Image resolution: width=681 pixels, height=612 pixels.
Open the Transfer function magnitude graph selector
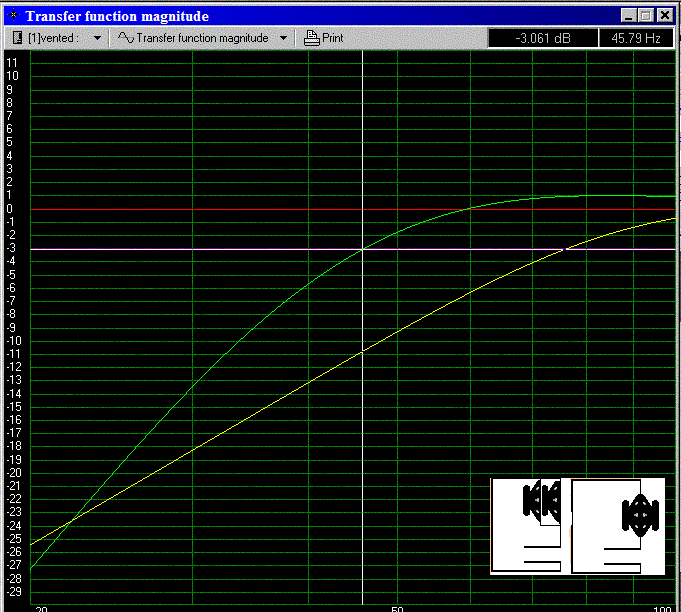202,38
